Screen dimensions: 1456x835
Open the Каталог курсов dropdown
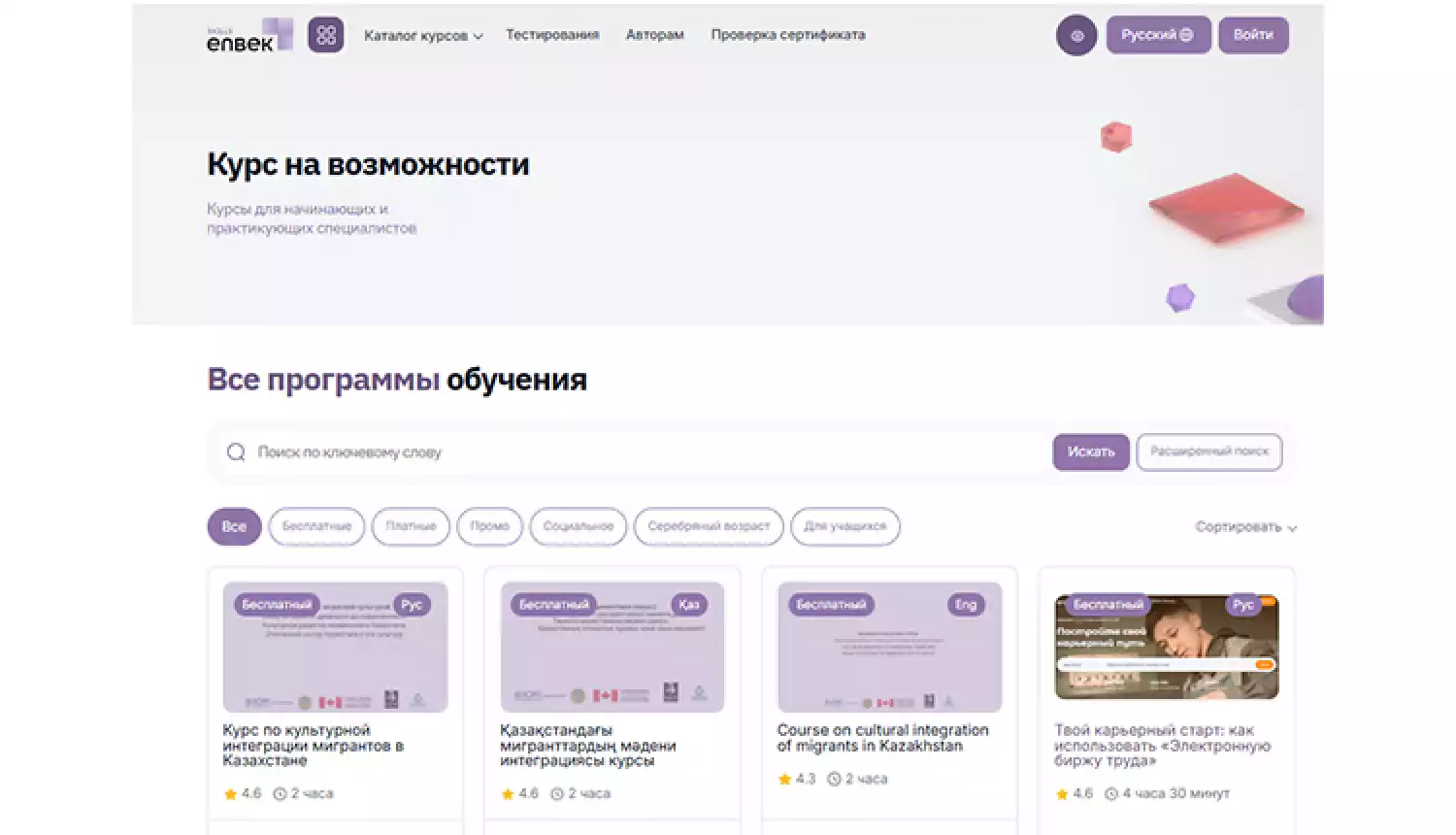coord(422,35)
